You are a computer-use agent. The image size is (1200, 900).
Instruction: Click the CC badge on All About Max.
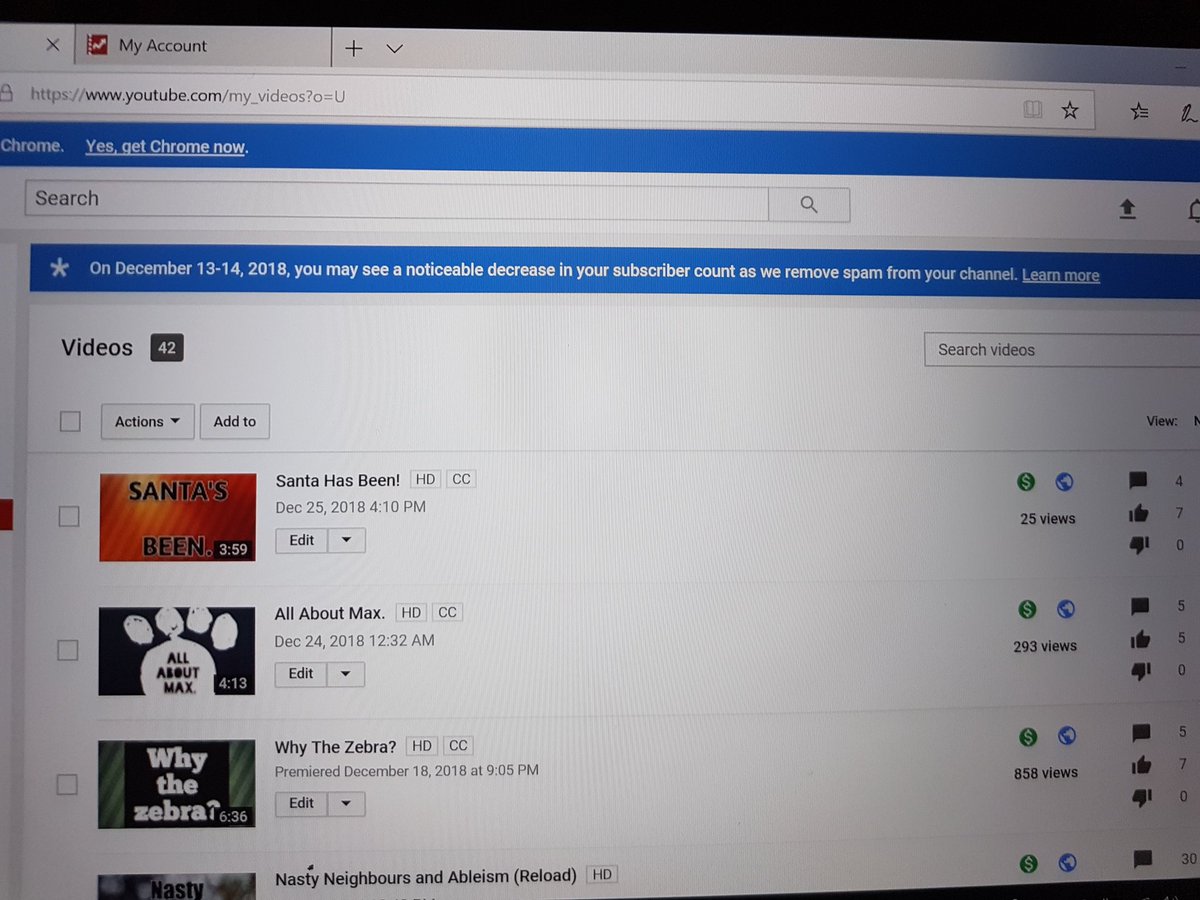[x=447, y=612]
